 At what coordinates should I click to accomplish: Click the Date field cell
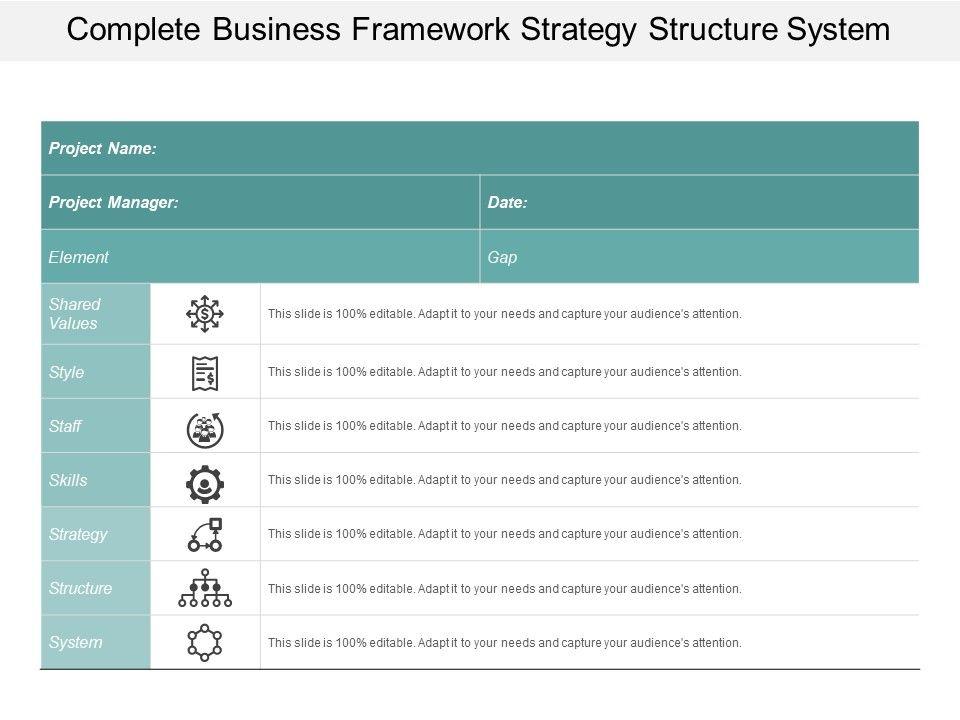[x=699, y=202]
